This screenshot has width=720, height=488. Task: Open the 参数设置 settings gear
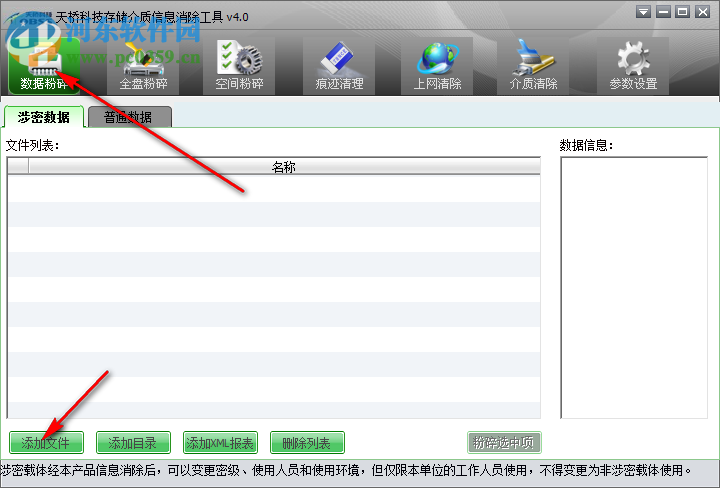point(633,66)
